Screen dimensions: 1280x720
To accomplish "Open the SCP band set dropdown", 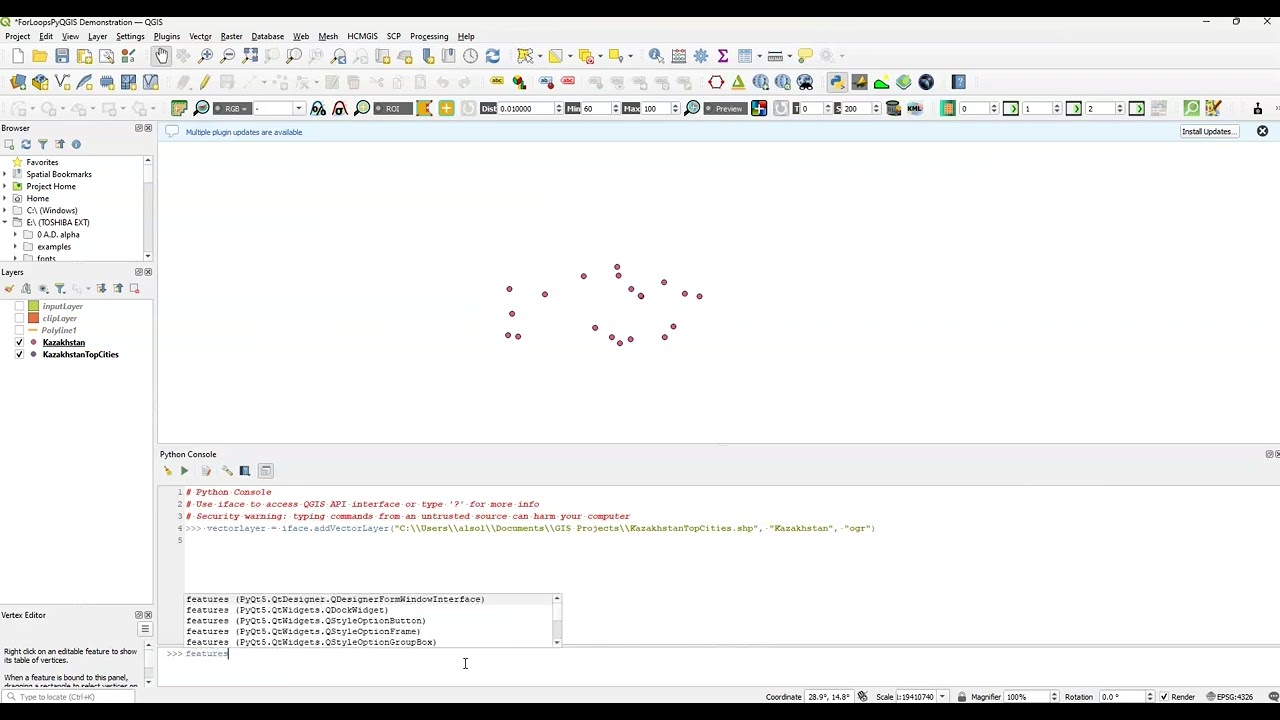I will click(x=298, y=108).
